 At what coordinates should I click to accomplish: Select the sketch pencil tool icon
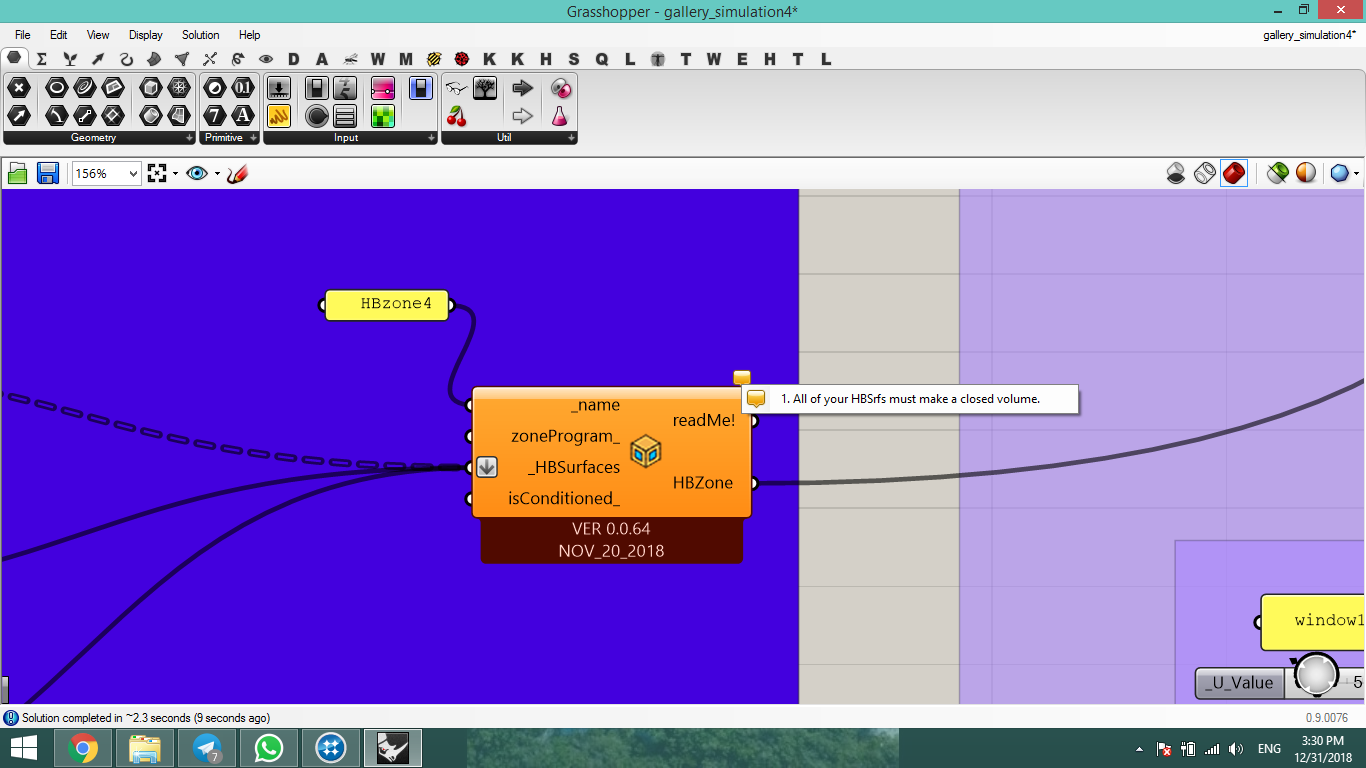click(237, 174)
